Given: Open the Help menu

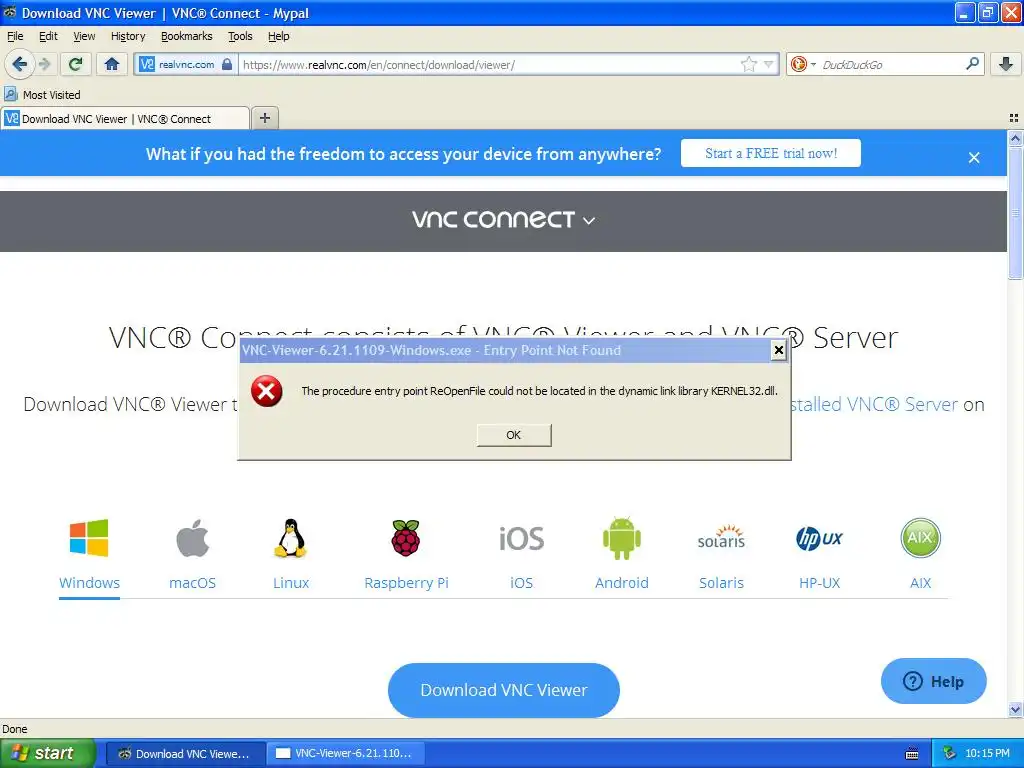Looking at the screenshot, I should point(279,36).
